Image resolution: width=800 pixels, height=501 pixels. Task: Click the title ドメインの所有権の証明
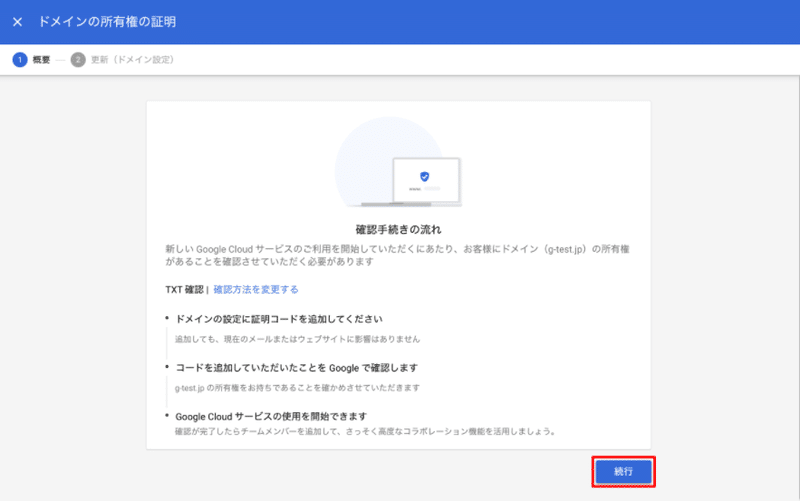click(x=107, y=22)
